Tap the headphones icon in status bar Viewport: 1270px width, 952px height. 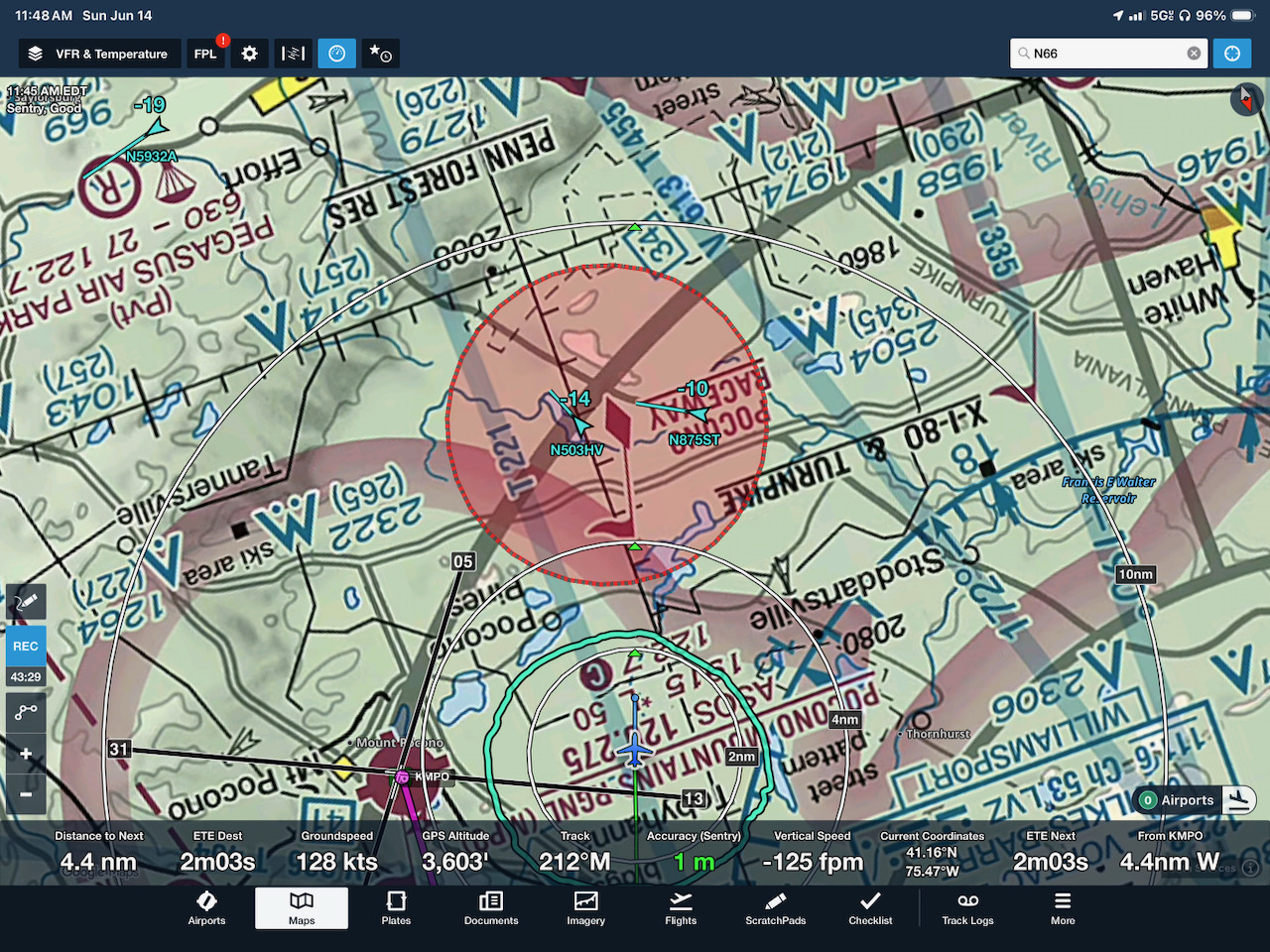click(x=1185, y=16)
